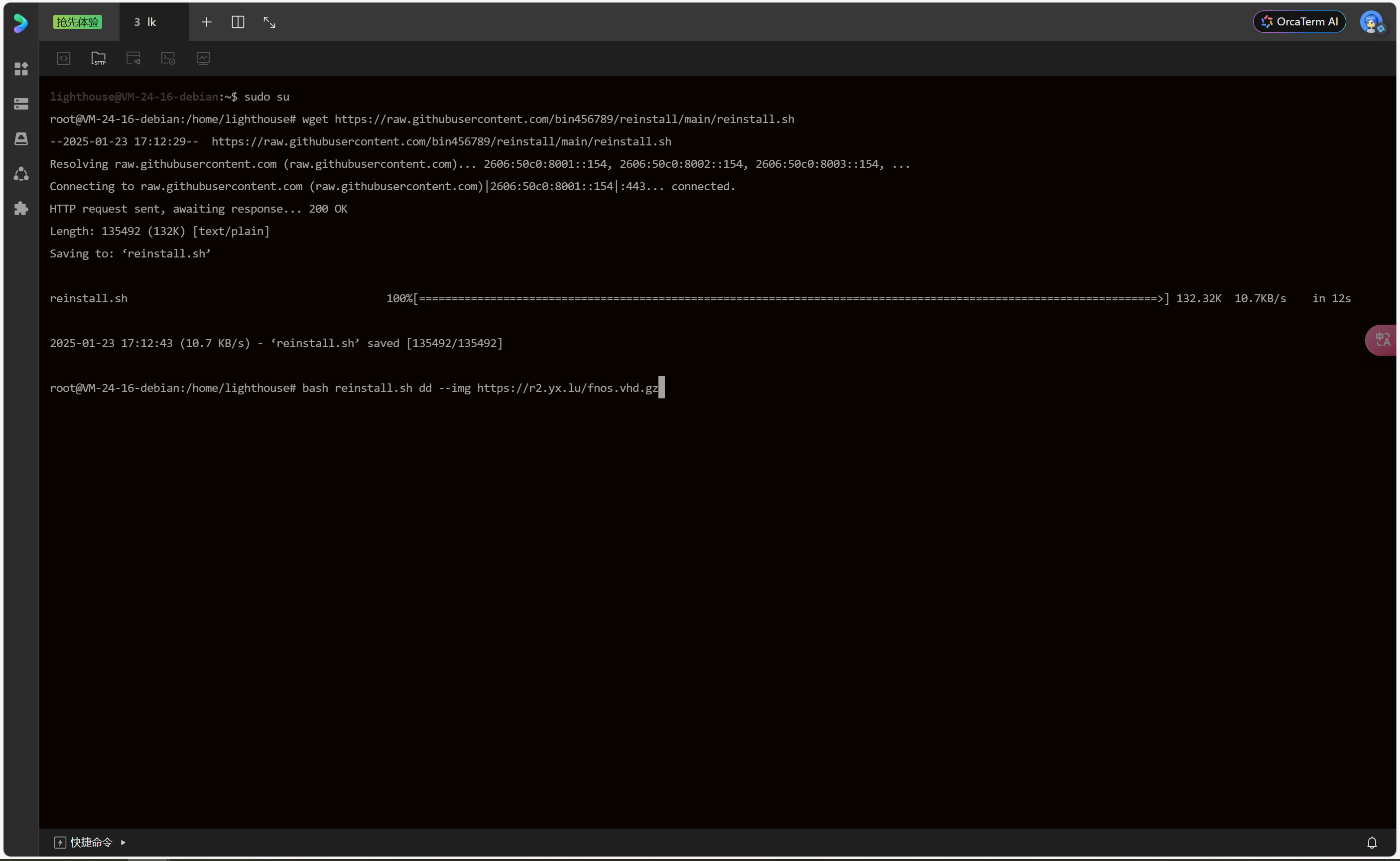Open the dashboard apps sidebar icon

[21, 69]
